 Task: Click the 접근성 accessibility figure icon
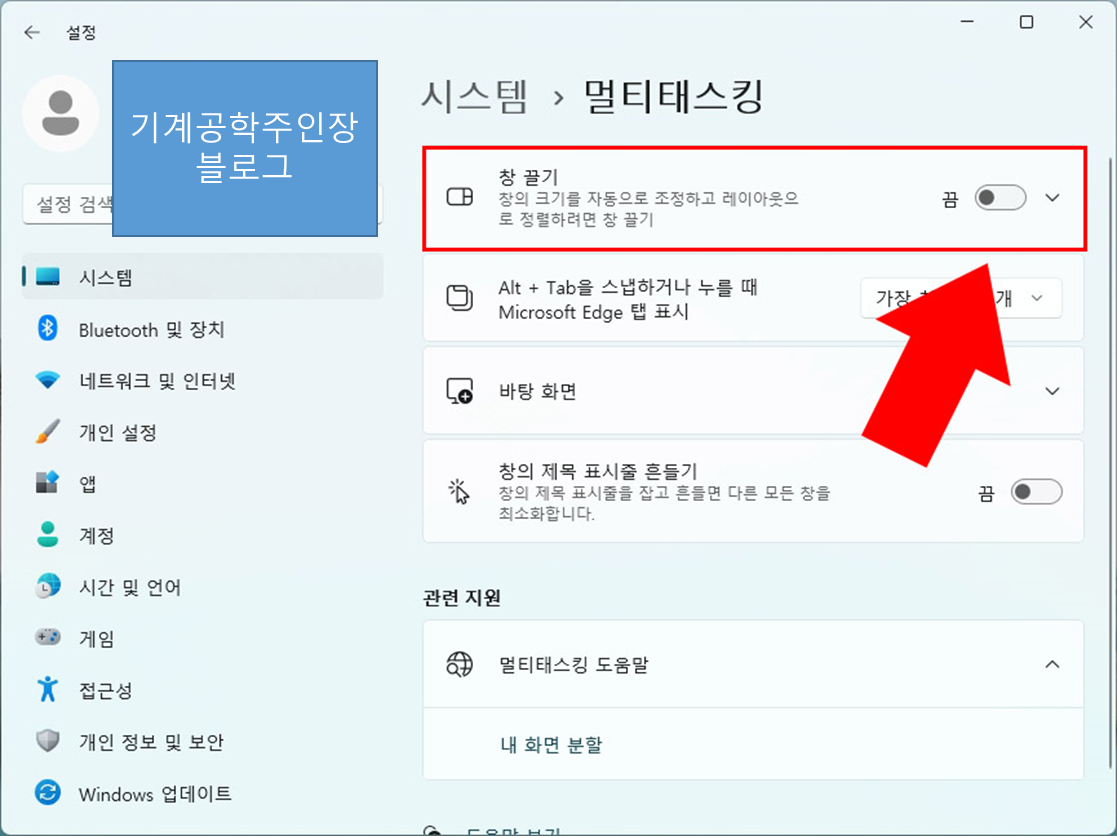coord(48,689)
